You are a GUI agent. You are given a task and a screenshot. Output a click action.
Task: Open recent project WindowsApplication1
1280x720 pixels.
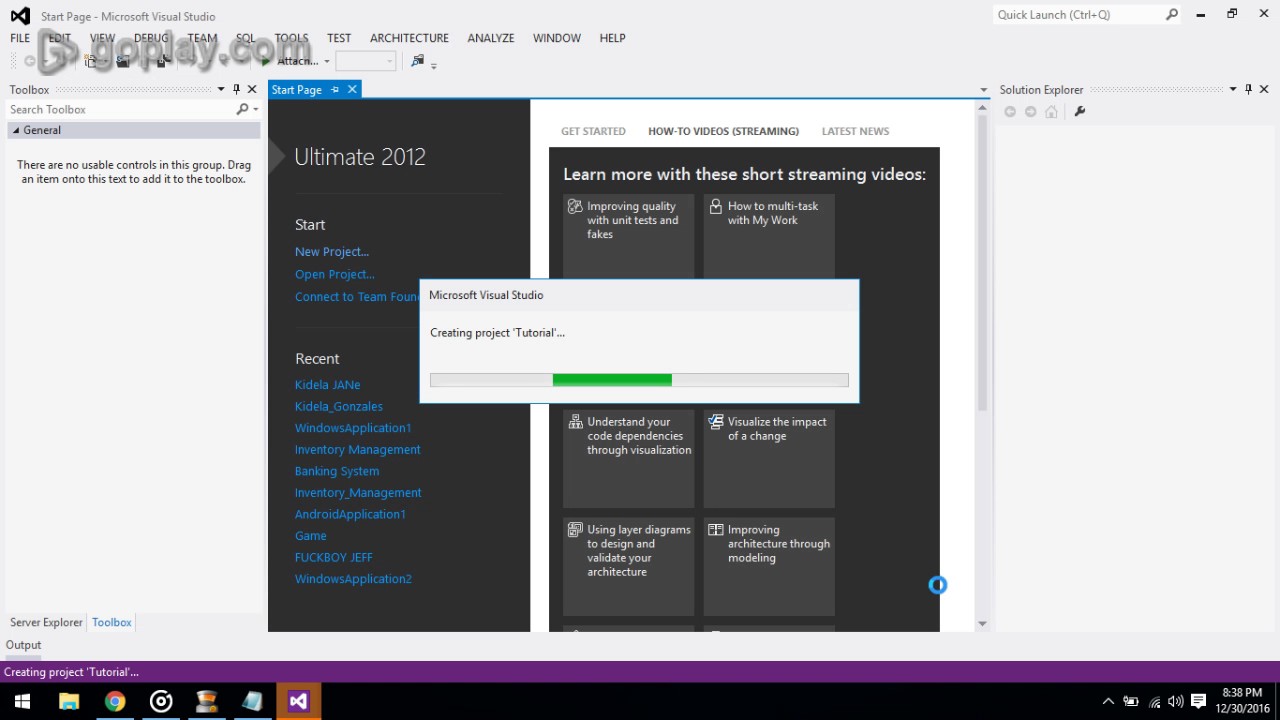353,428
